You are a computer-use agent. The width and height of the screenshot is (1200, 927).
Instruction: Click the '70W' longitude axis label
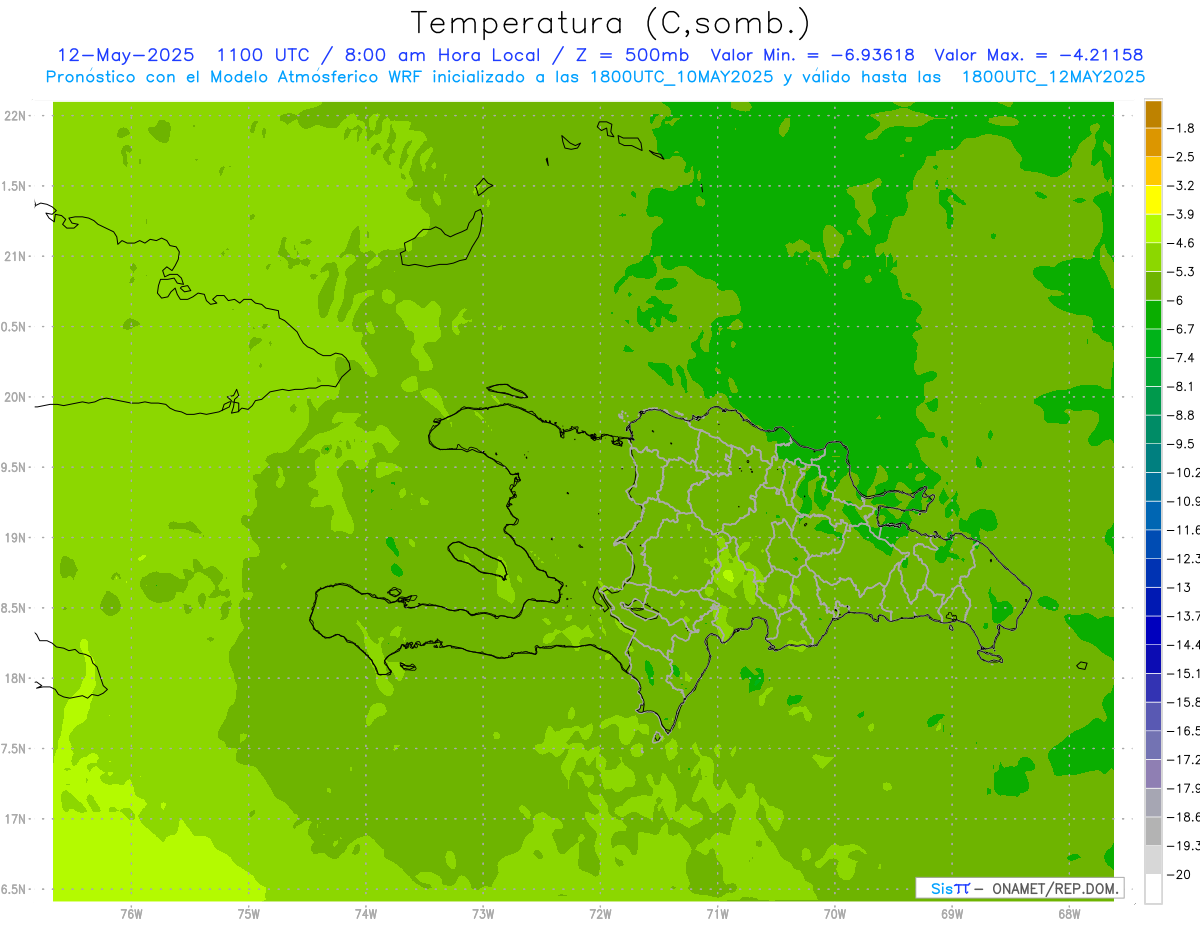[x=834, y=913]
